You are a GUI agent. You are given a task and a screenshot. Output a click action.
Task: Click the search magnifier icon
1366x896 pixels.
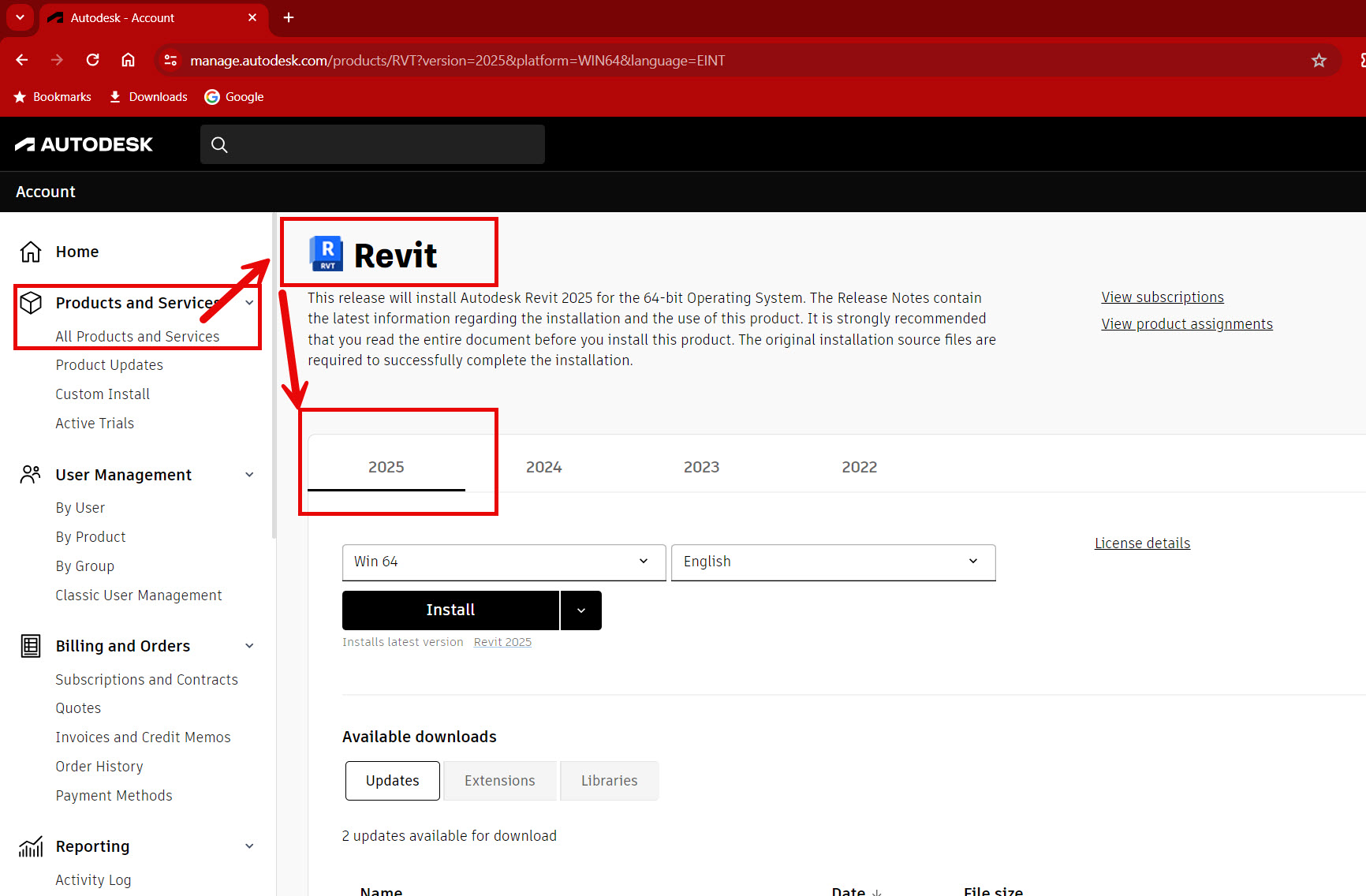point(219,144)
